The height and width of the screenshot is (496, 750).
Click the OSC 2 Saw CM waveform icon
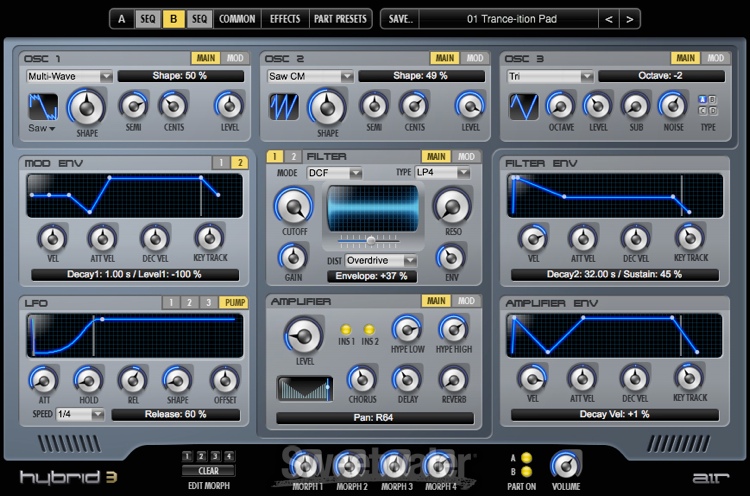(x=284, y=106)
